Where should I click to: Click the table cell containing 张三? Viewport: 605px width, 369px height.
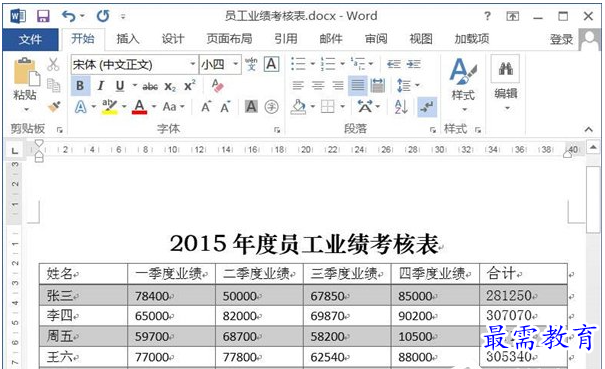coord(83,296)
